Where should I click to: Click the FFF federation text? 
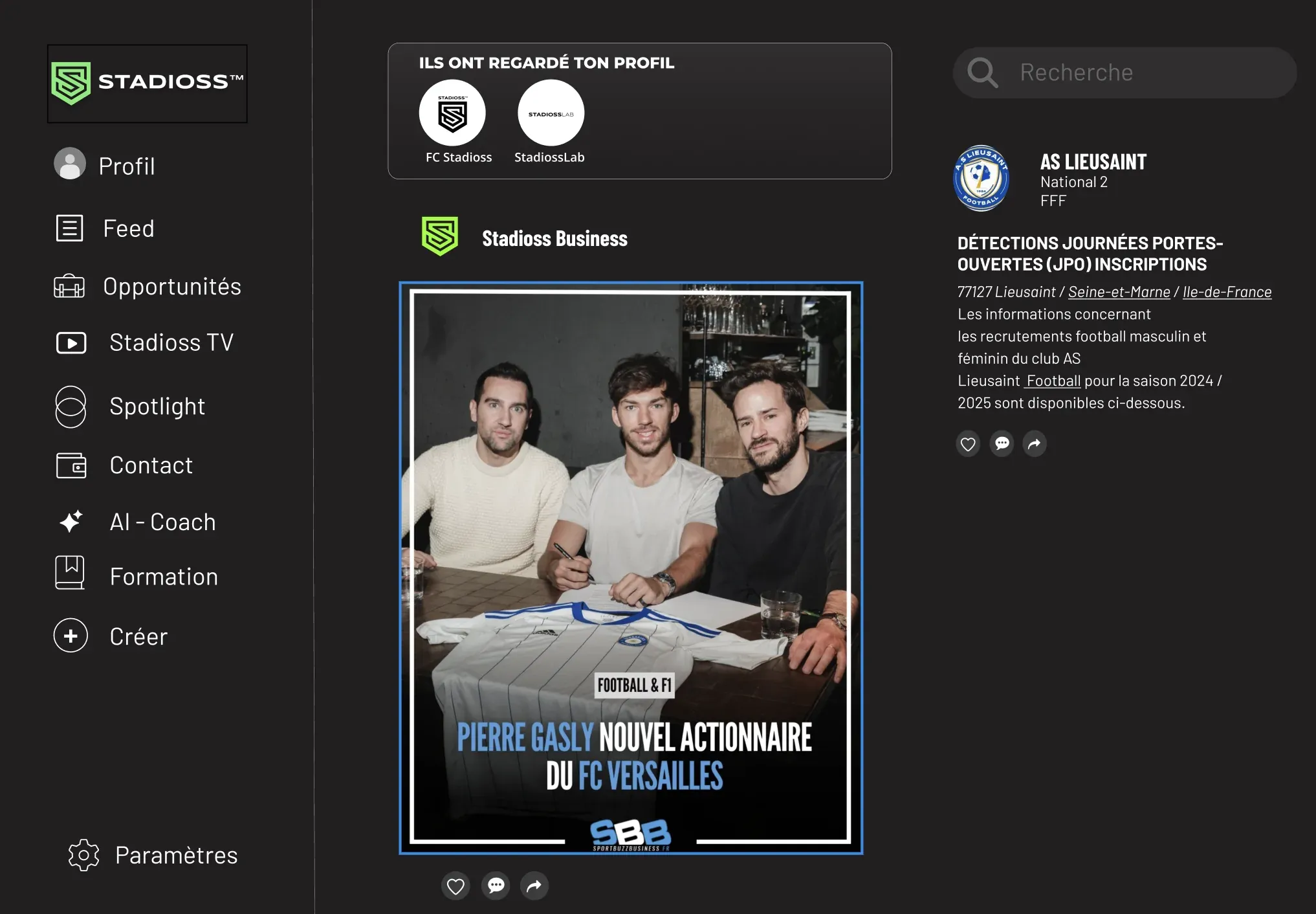click(x=1053, y=201)
